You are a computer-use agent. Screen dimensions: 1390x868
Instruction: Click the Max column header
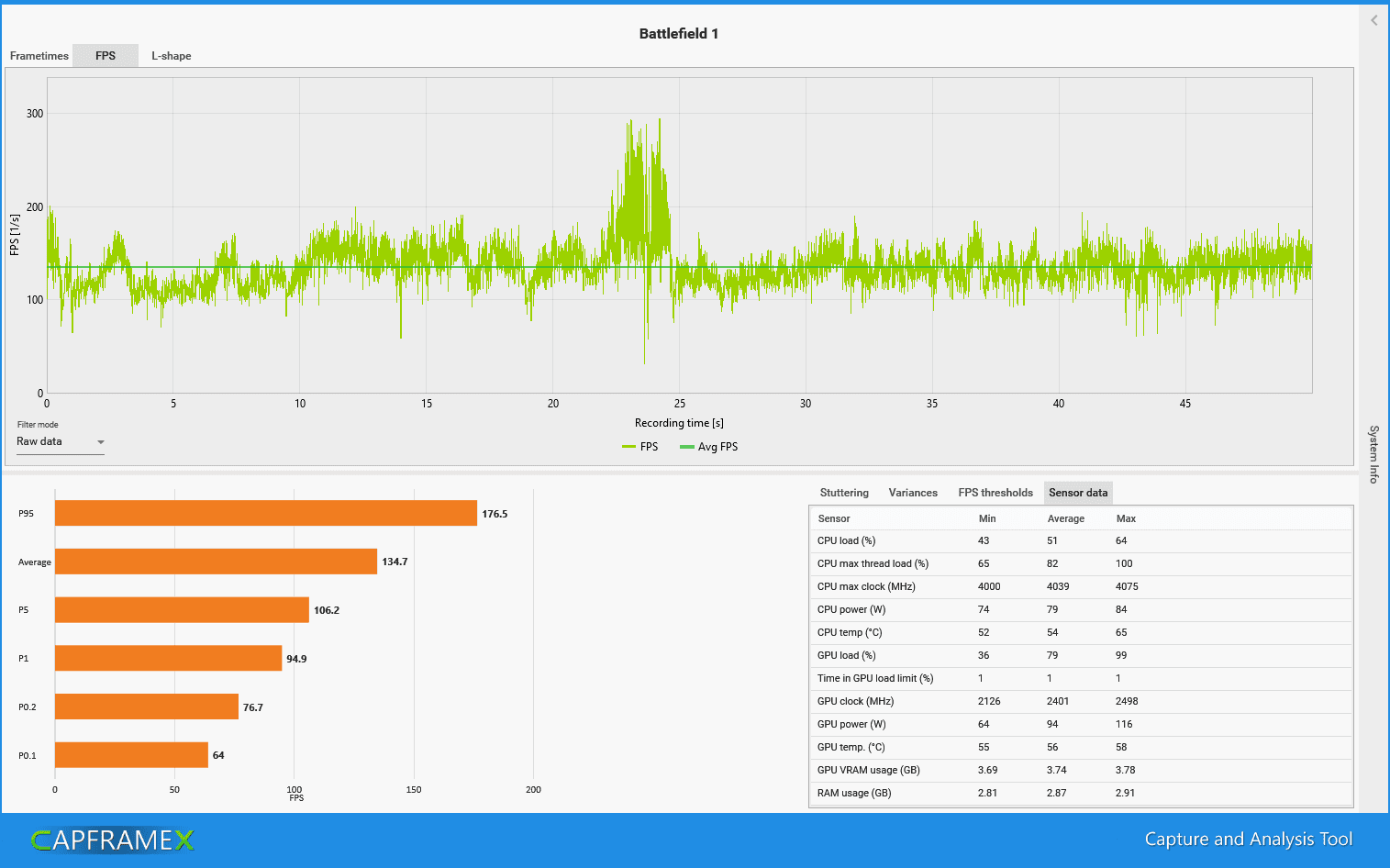pyautogui.click(x=1126, y=518)
